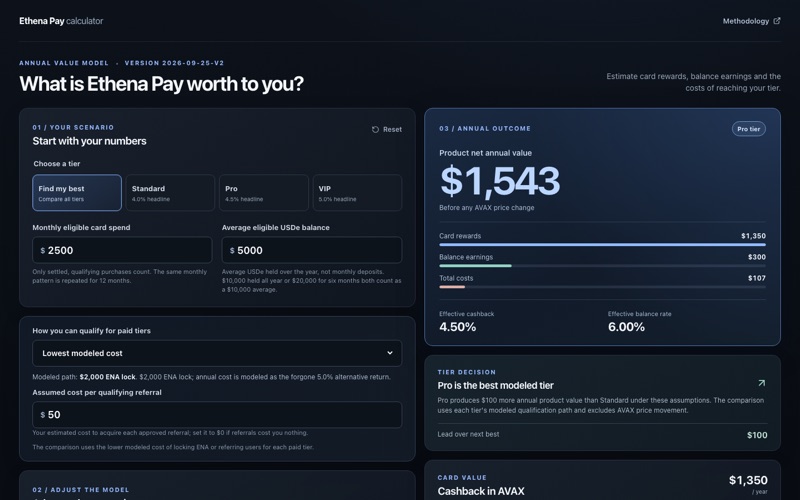Select the Find my best tier option
The height and width of the screenshot is (500, 800).
pos(77,193)
